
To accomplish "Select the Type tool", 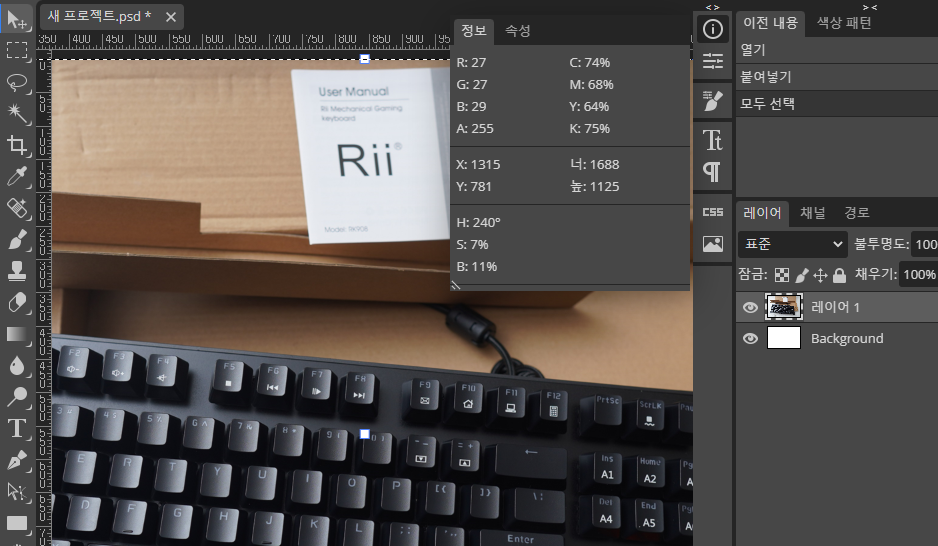I will click(x=17, y=428).
